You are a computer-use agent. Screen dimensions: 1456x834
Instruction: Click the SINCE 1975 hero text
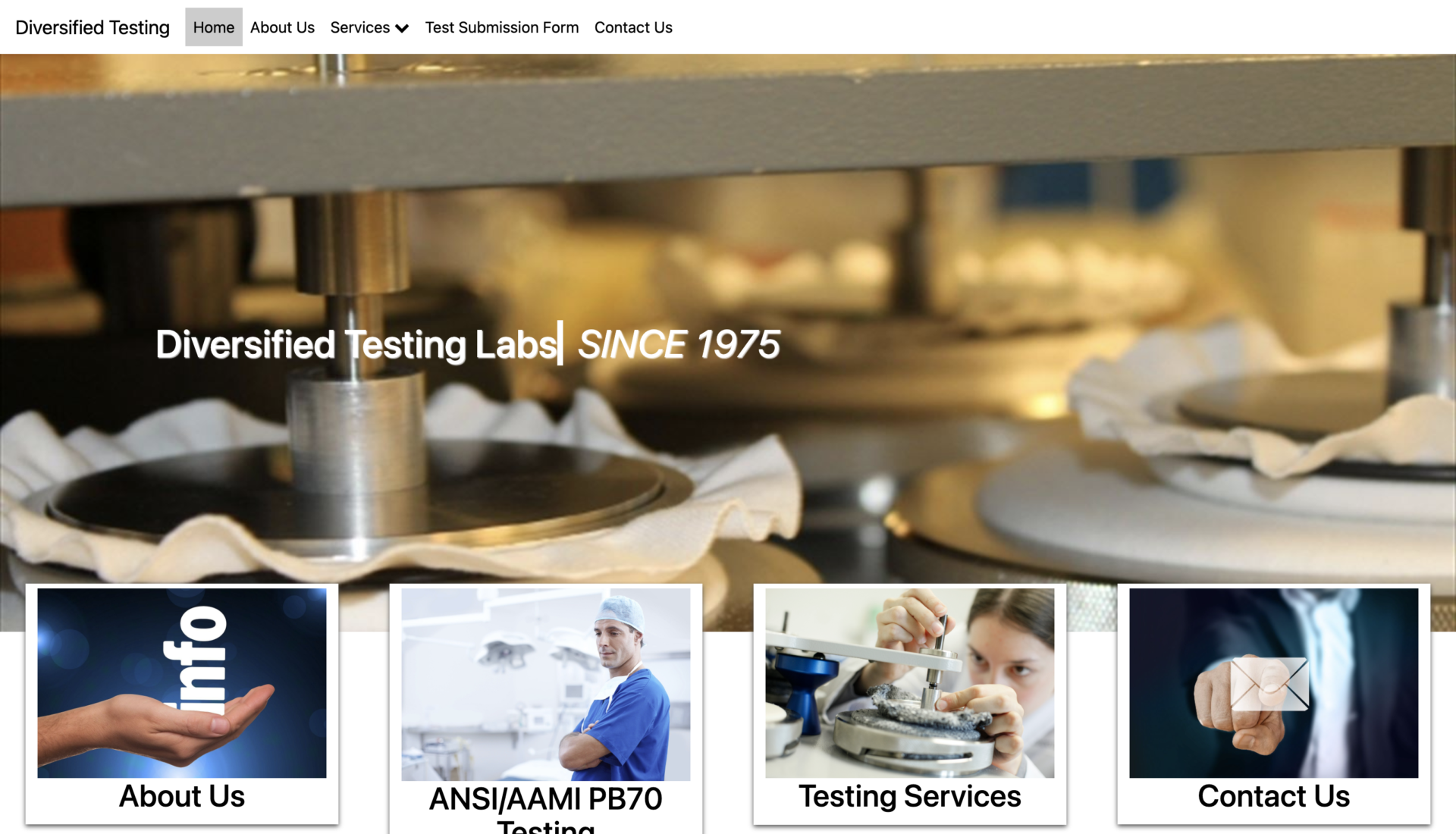pyautogui.click(x=679, y=344)
